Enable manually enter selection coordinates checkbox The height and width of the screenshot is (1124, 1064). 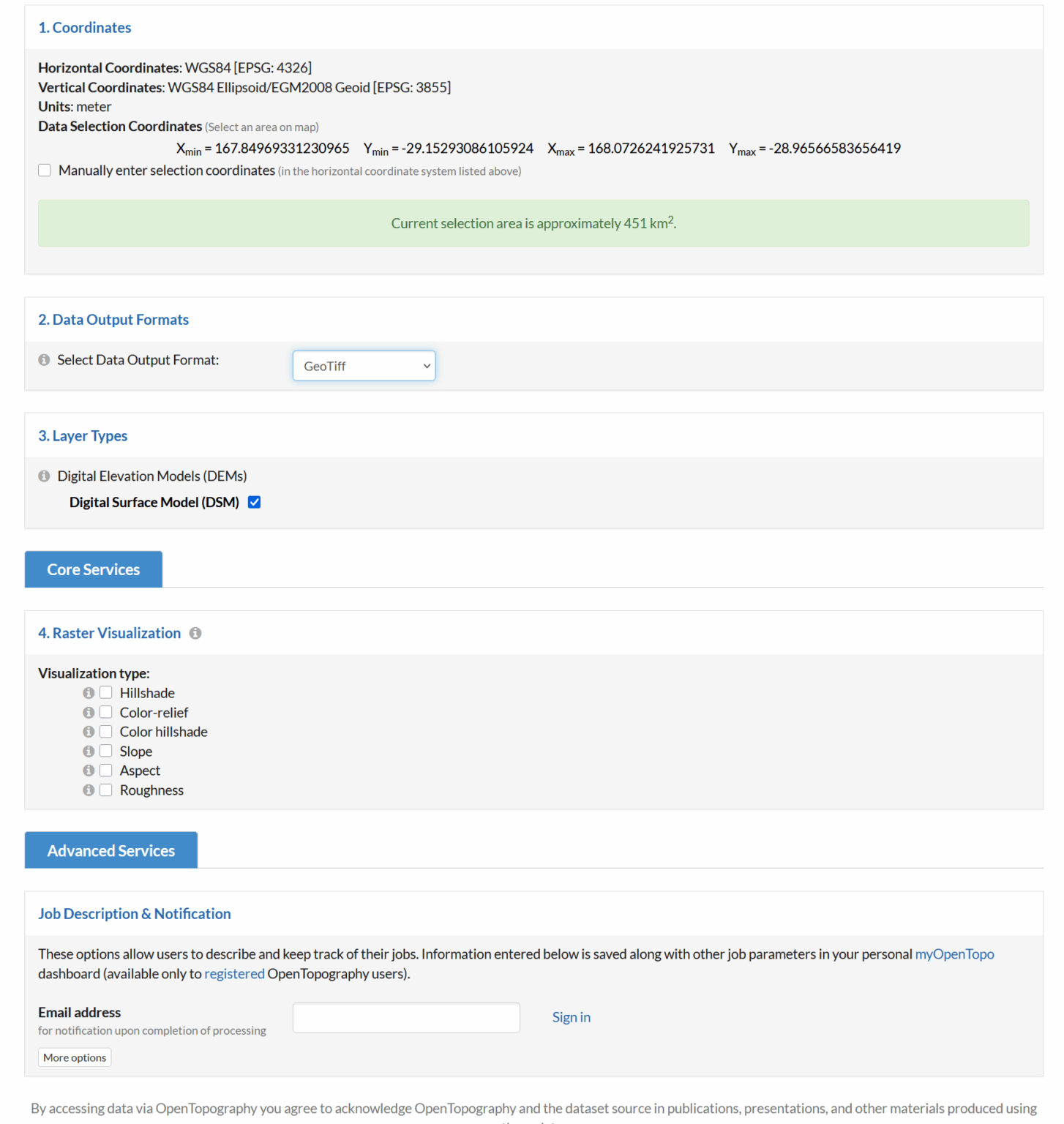[45, 171]
